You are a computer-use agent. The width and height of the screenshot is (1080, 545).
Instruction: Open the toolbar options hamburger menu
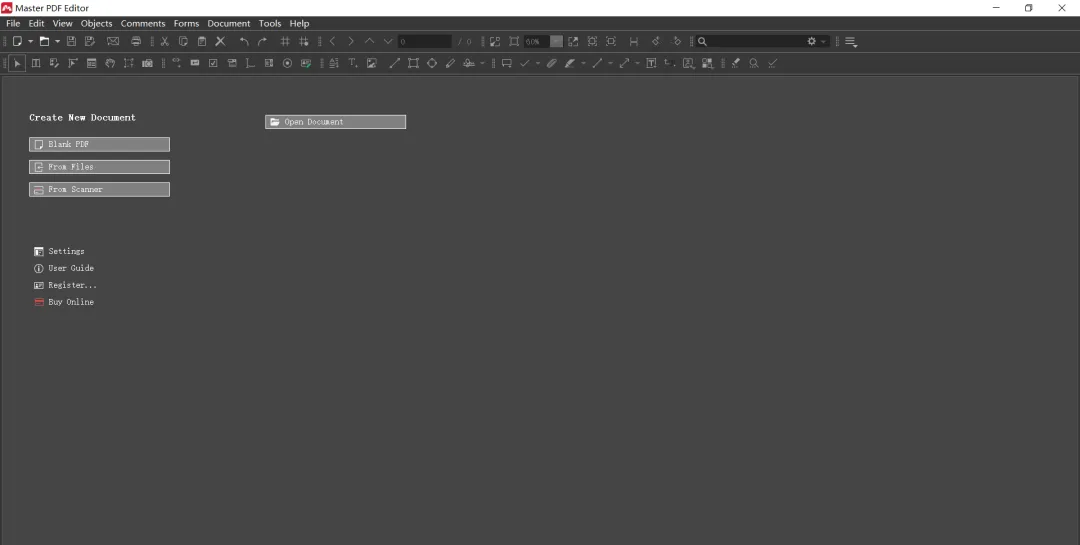[x=851, y=41]
